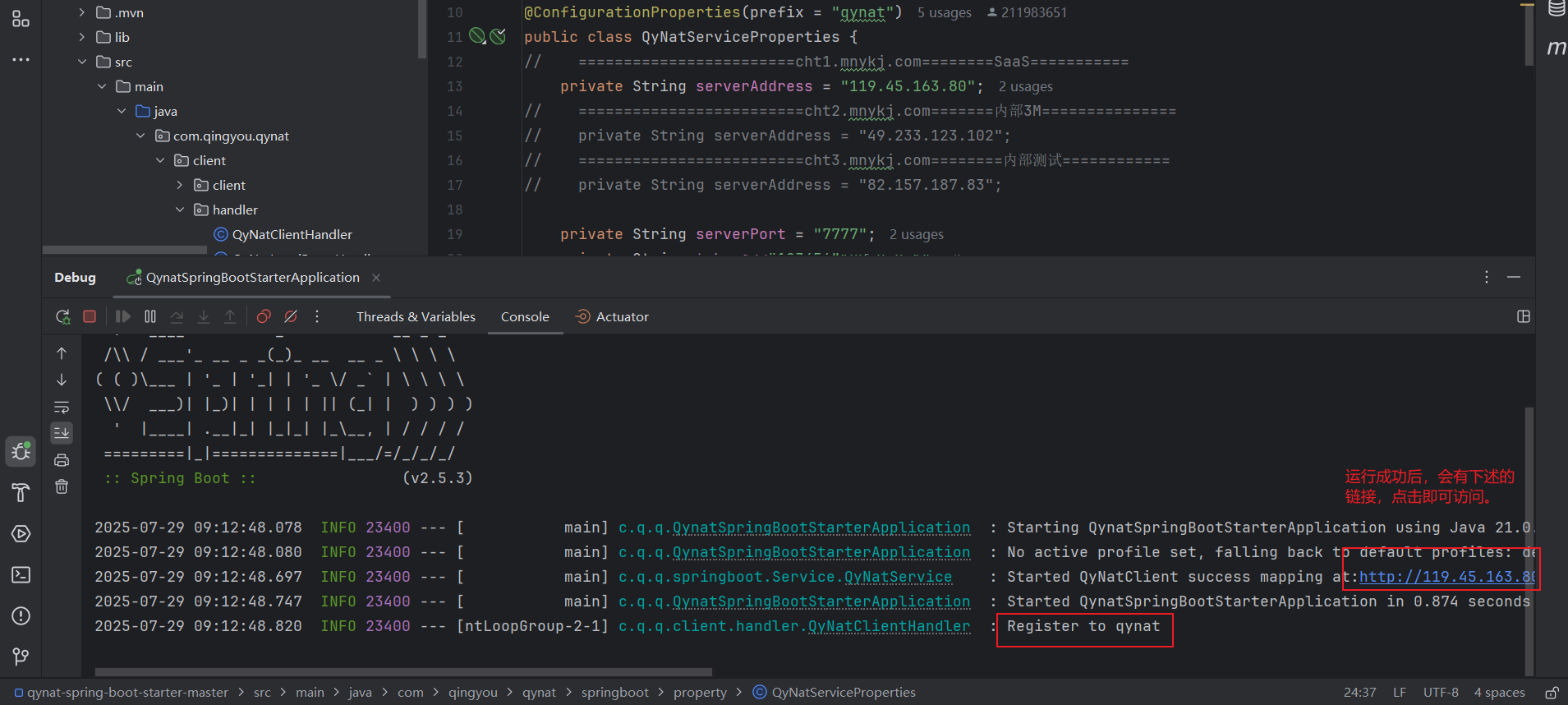Image resolution: width=1568 pixels, height=705 pixels.
Task: Toggle soft-wrap in the console
Action: coord(62,407)
